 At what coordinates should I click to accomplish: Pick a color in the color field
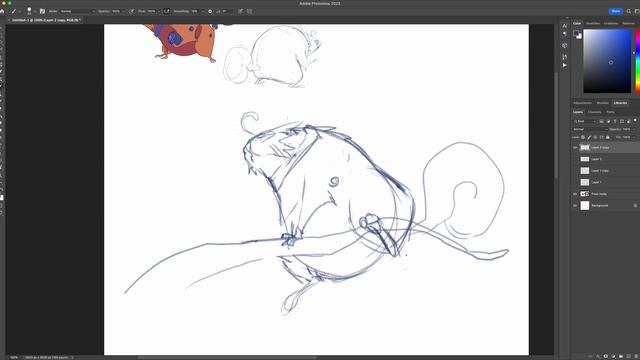607,61
